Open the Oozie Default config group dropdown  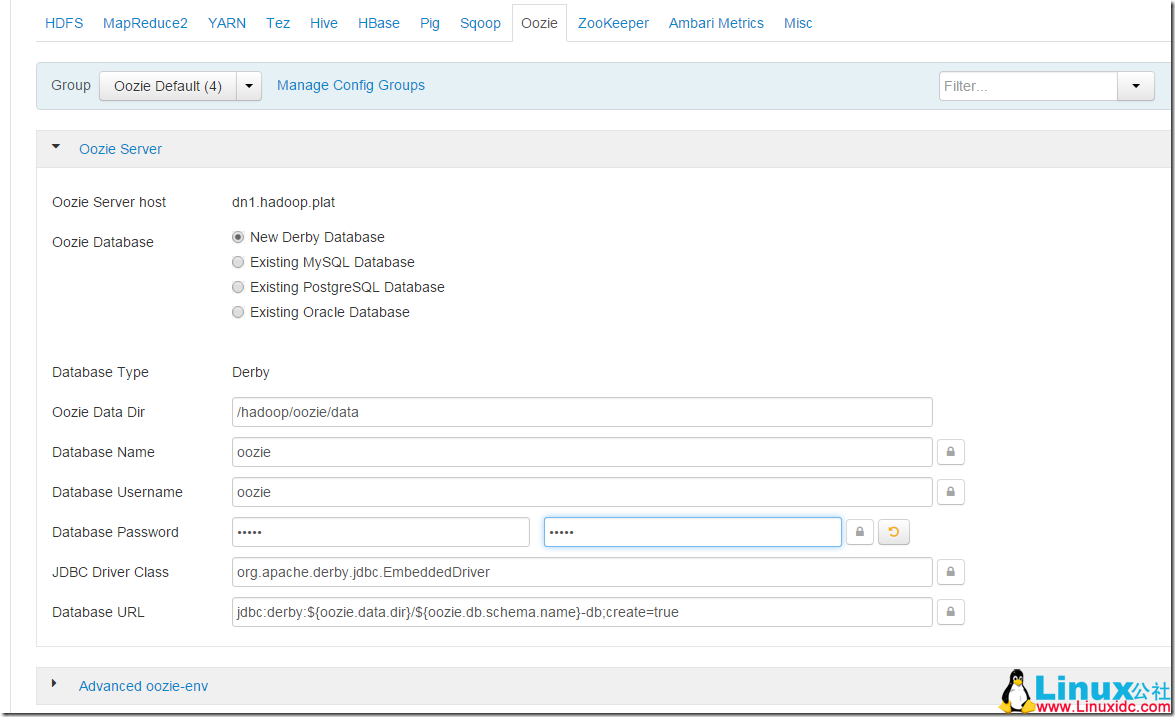coord(249,86)
